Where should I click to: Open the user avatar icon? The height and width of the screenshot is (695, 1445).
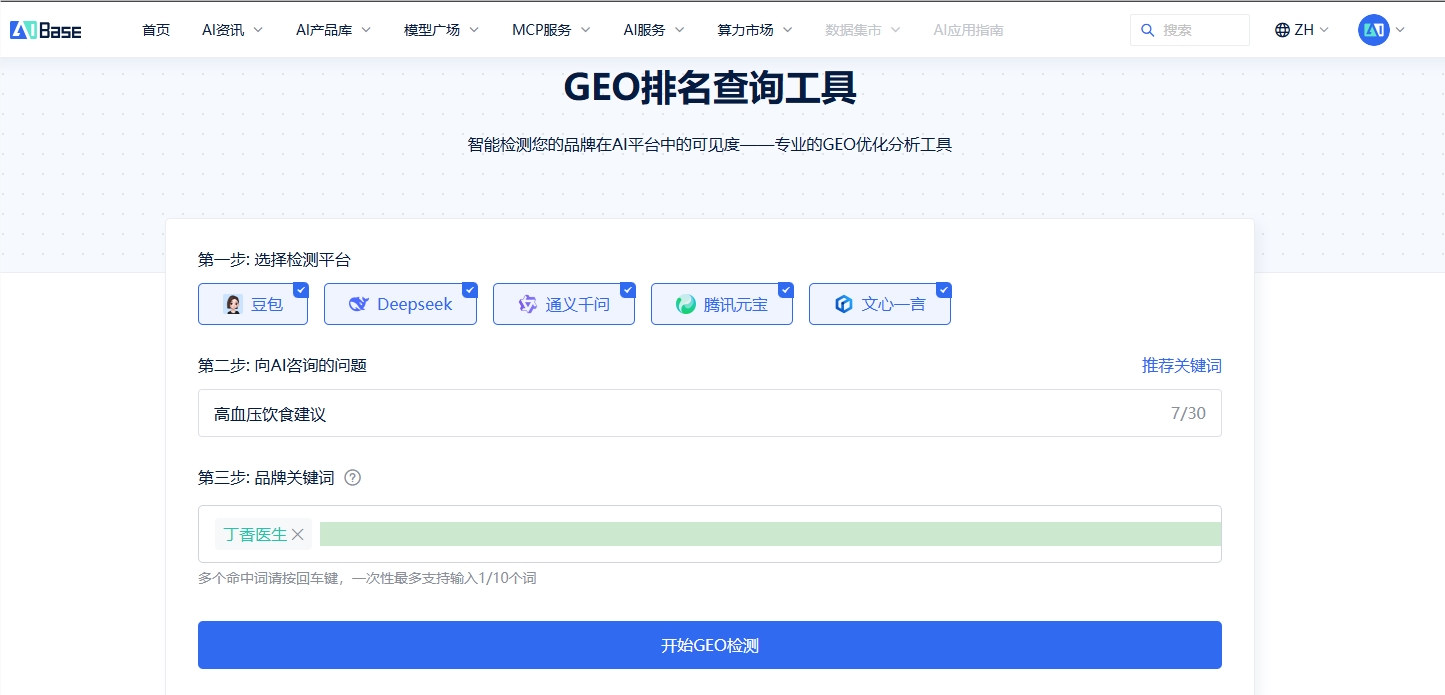point(1373,30)
